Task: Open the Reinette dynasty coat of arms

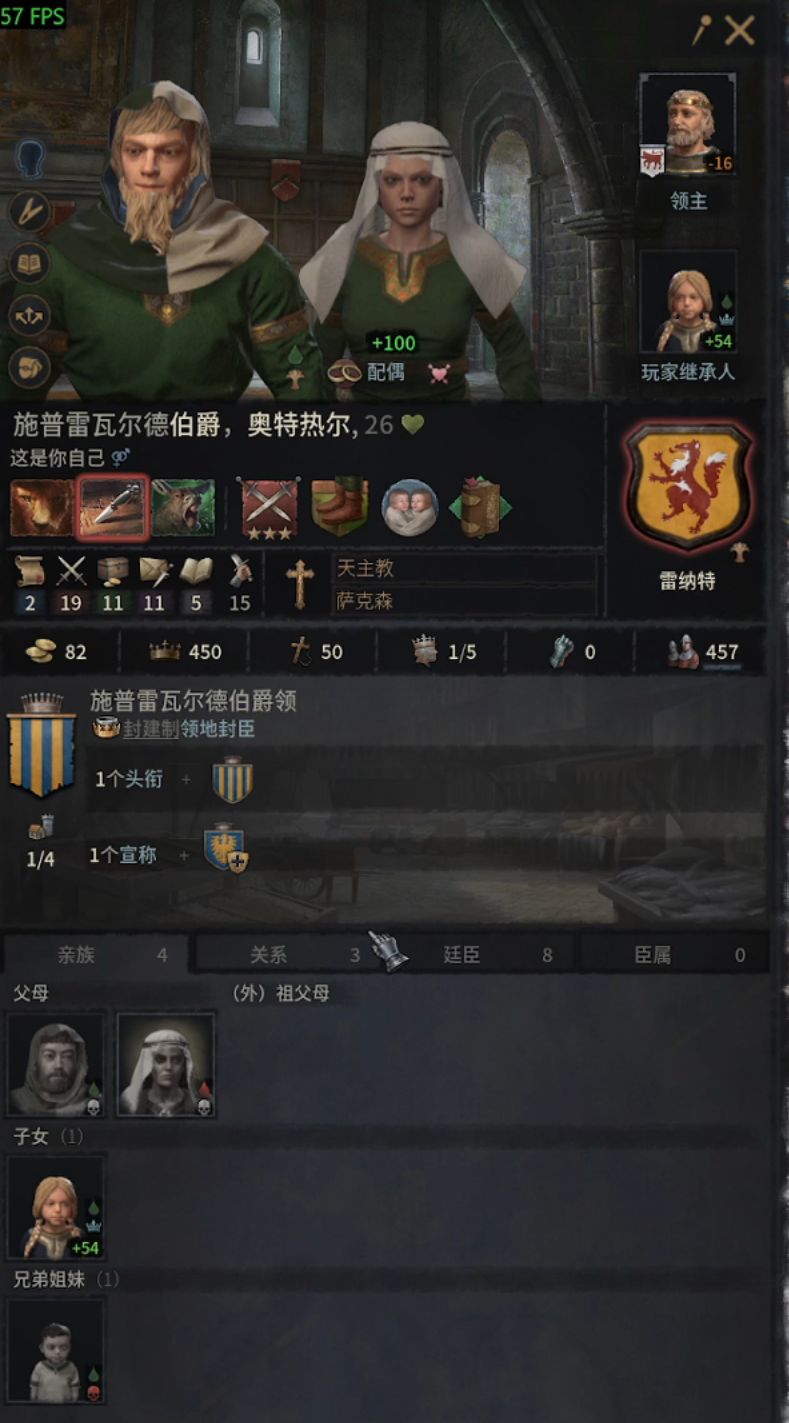Action: click(687, 485)
